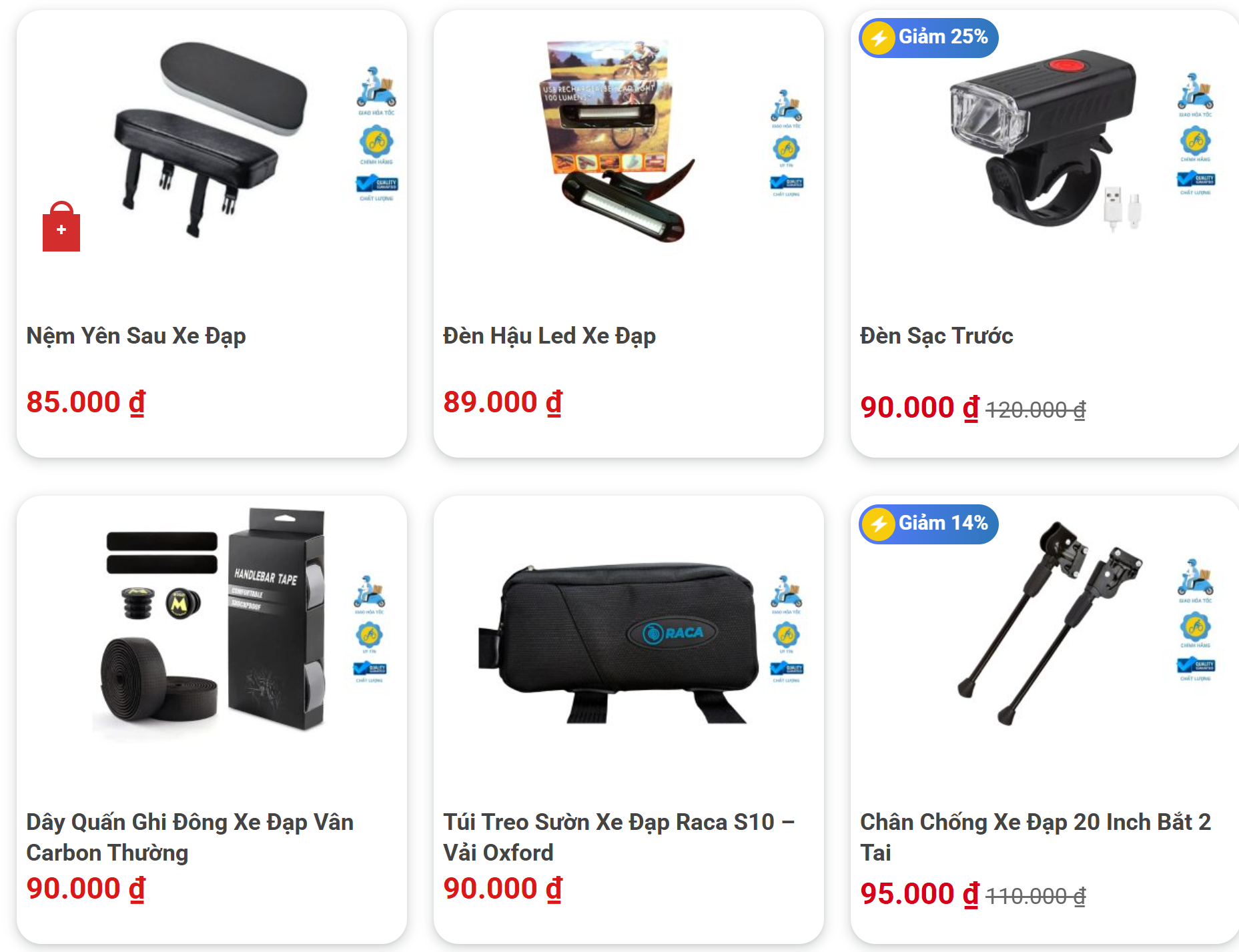1239x952 pixels.
Task: Click bicycle badge icon on Đèn Sạc Trước image
Action: [1195, 141]
